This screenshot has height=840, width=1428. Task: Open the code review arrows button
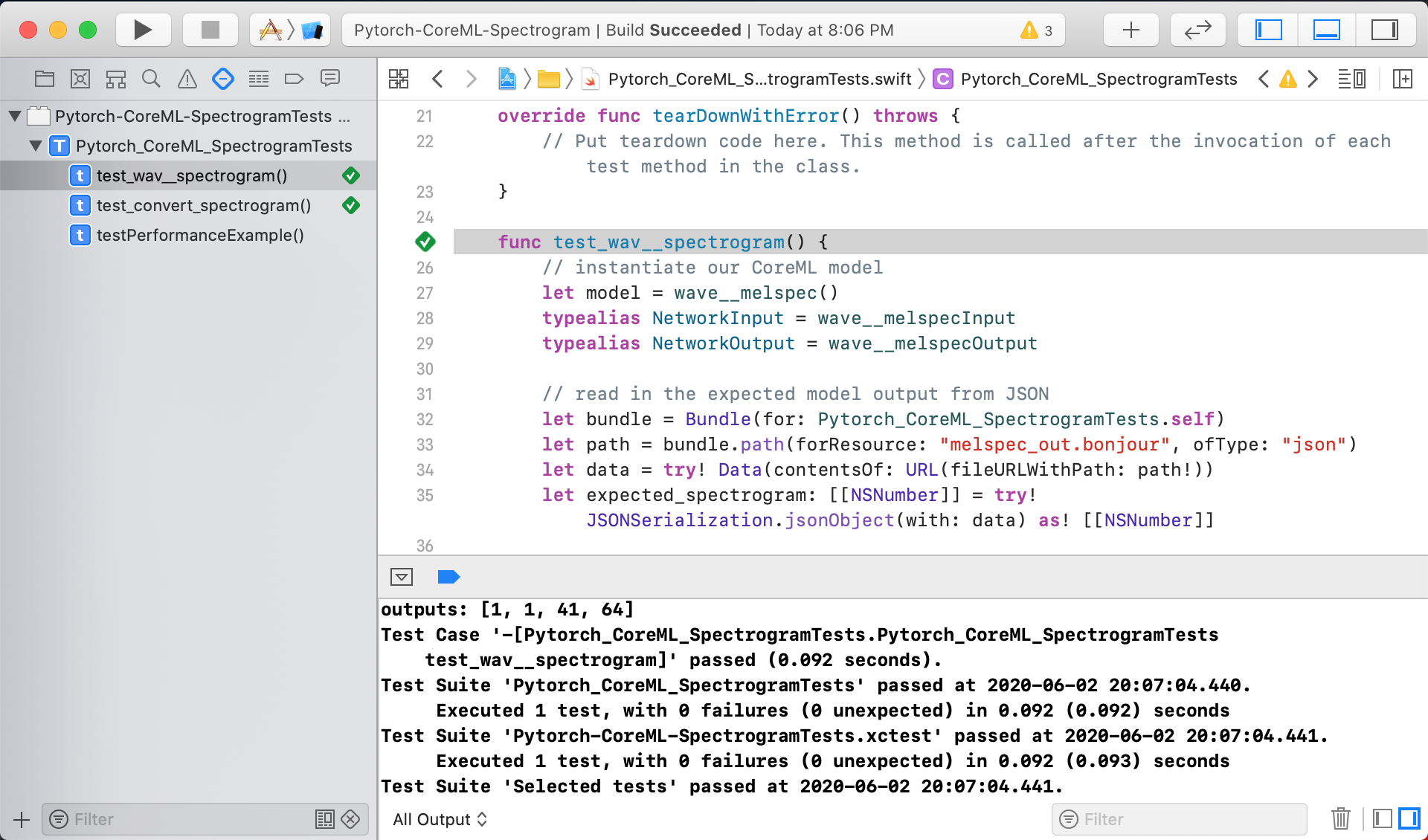(1197, 30)
